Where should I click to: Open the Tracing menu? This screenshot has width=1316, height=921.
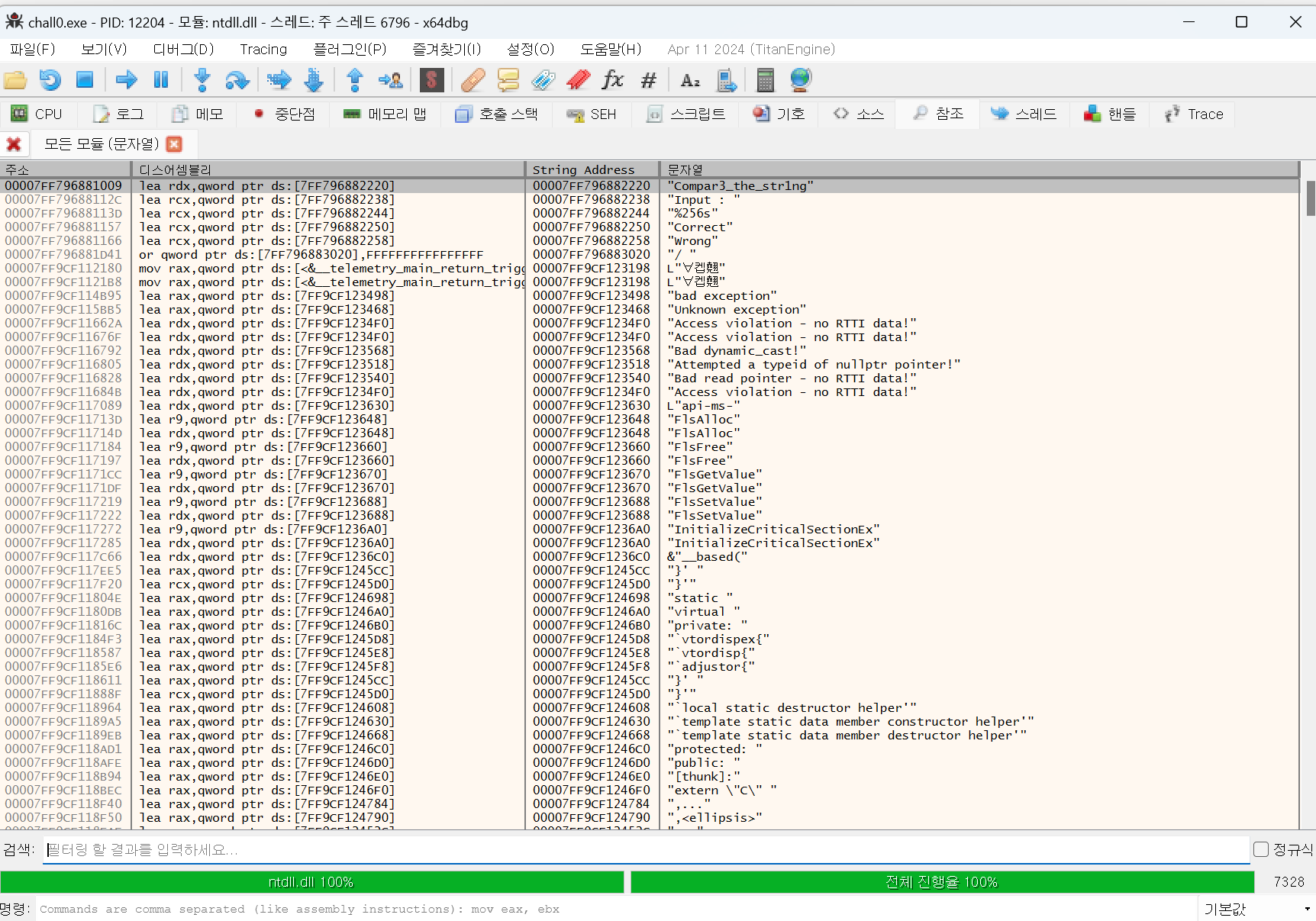[x=263, y=49]
